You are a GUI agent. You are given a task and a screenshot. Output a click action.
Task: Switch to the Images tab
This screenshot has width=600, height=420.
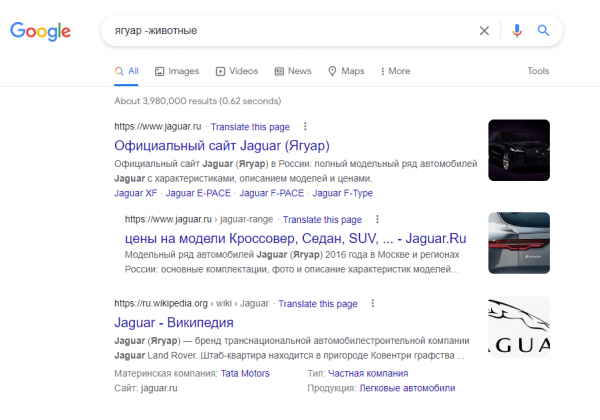(177, 71)
